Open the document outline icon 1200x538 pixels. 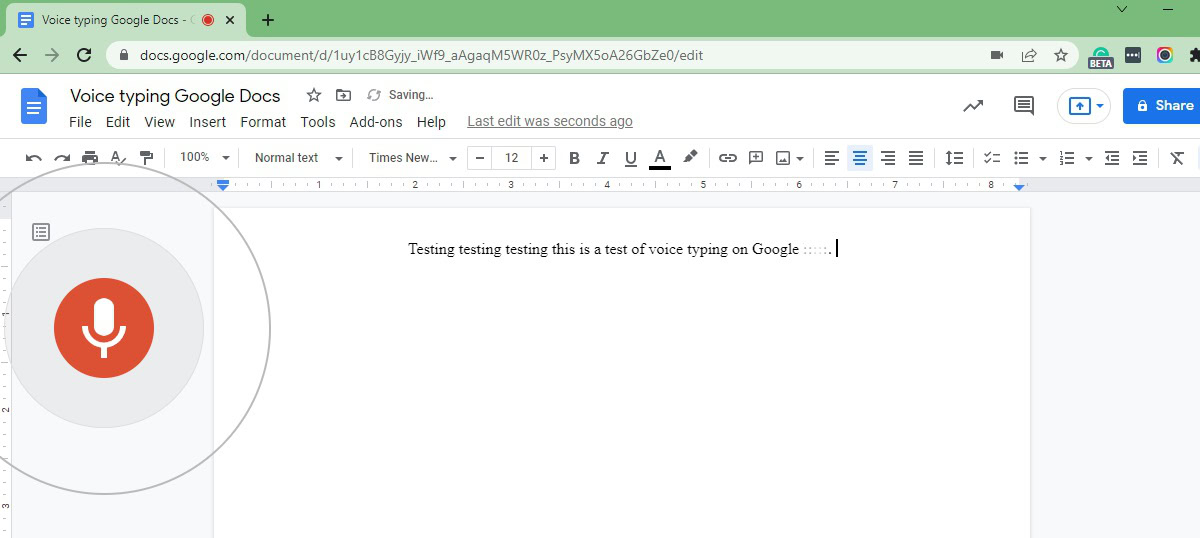click(x=41, y=232)
